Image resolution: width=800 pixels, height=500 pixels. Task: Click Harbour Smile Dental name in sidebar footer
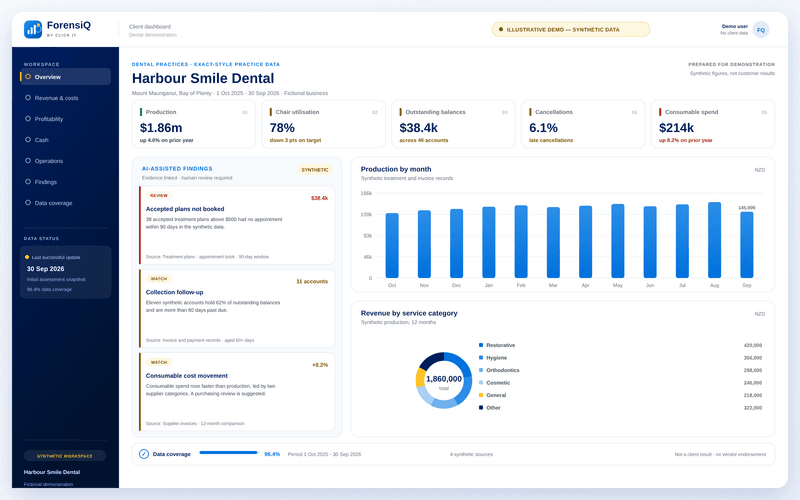52,472
